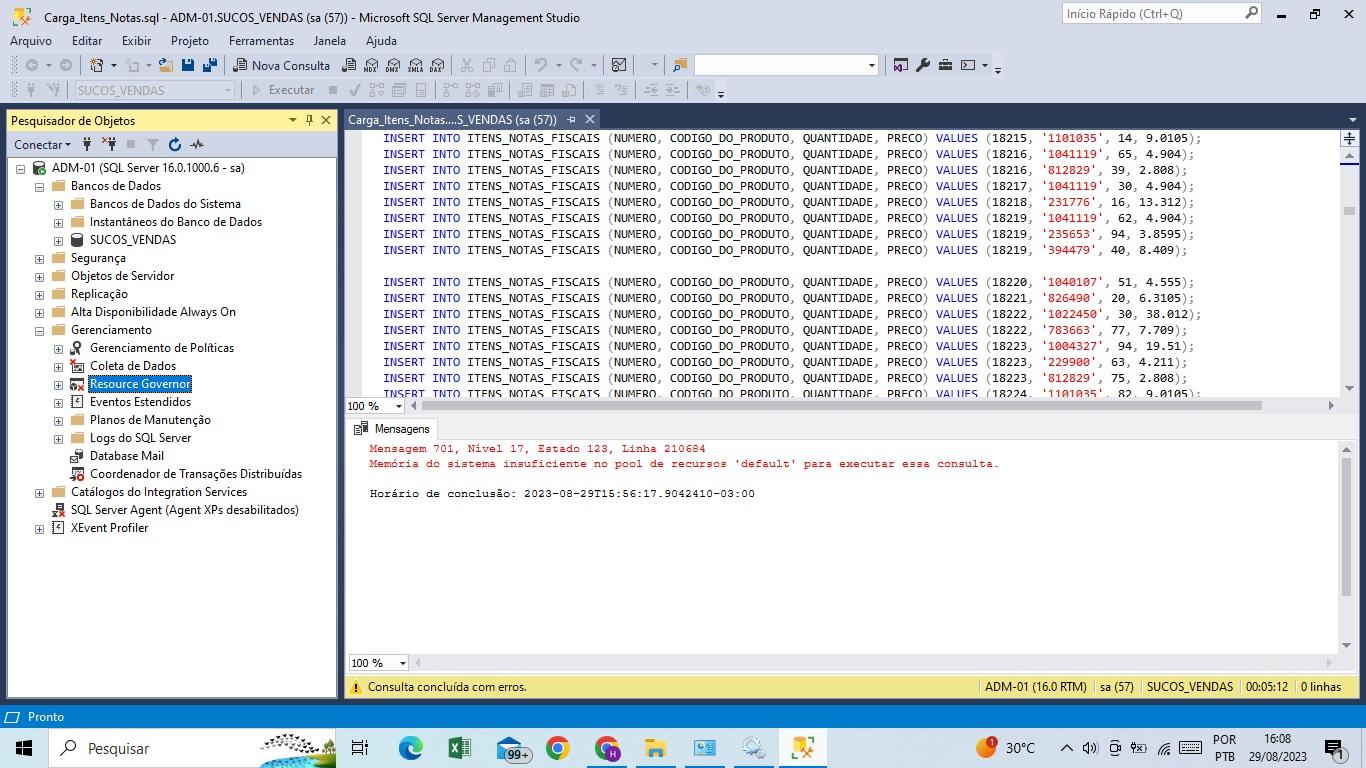1366x768 pixels.
Task: Select SQL Server Agent (Agent XPs desabilitados)
Action: 184,510
